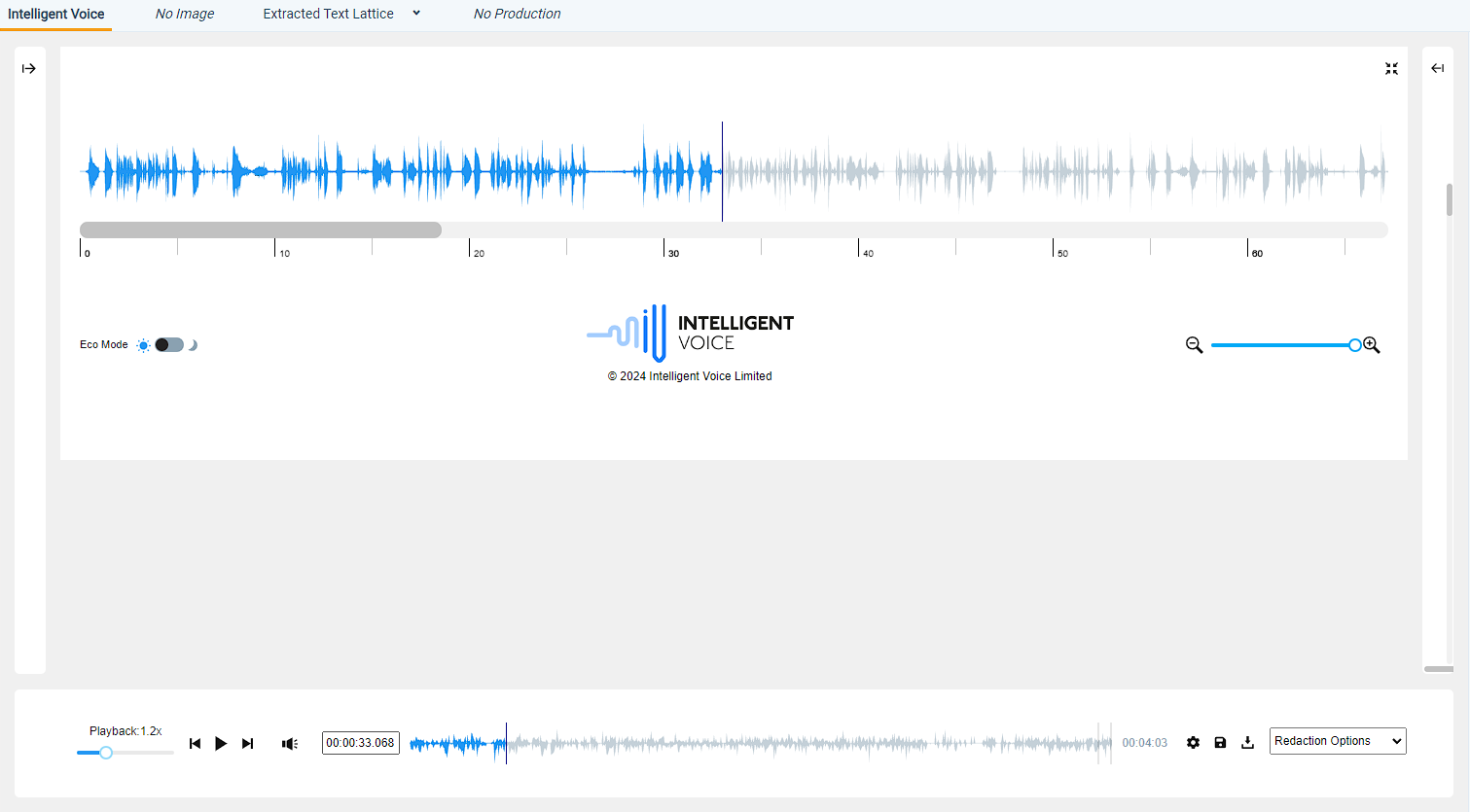Open playback settings via the gear icon
Viewport: 1470px width, 812px height.
coord(1193,742)
